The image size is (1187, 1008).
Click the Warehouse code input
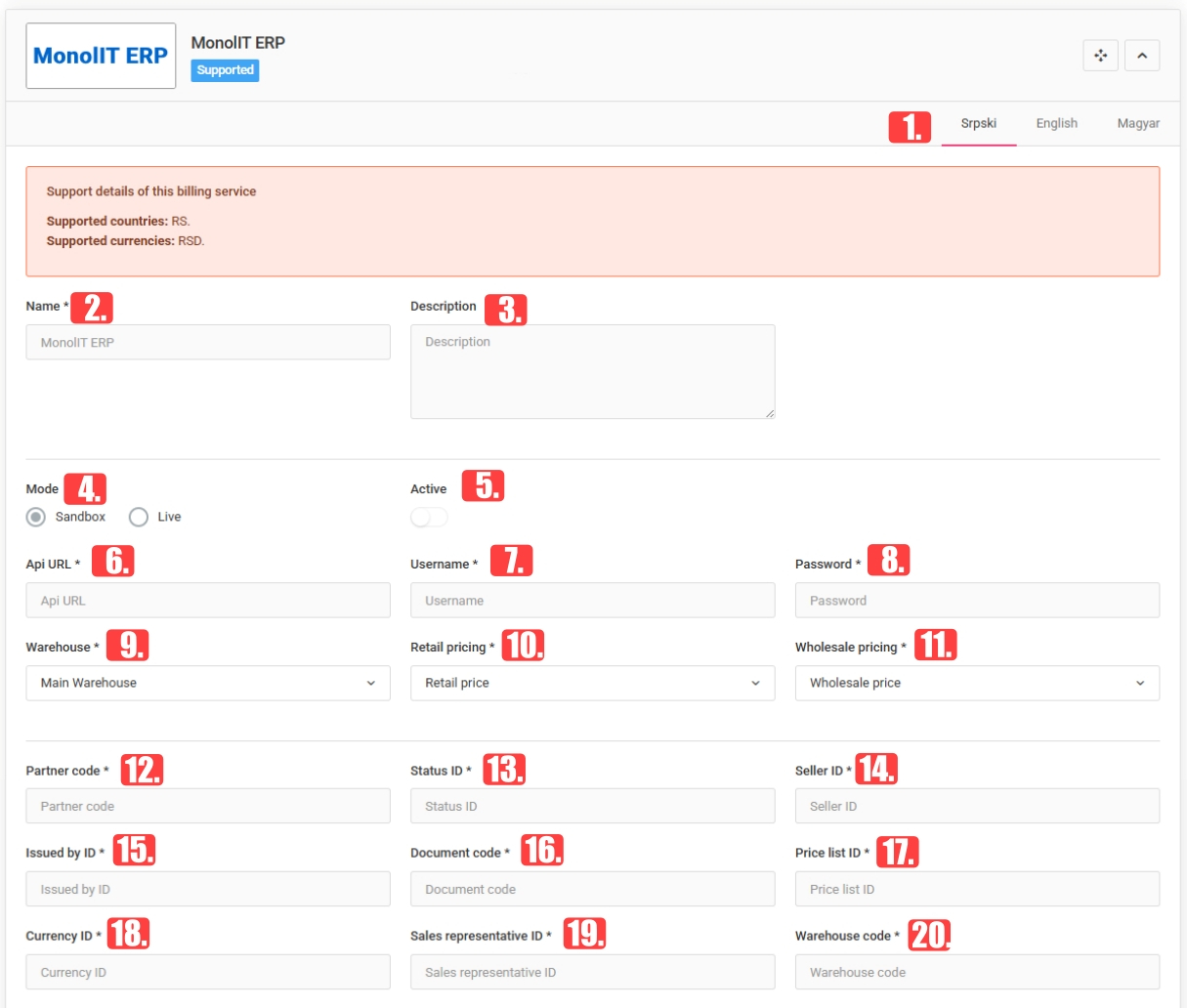tap(977, 972)
